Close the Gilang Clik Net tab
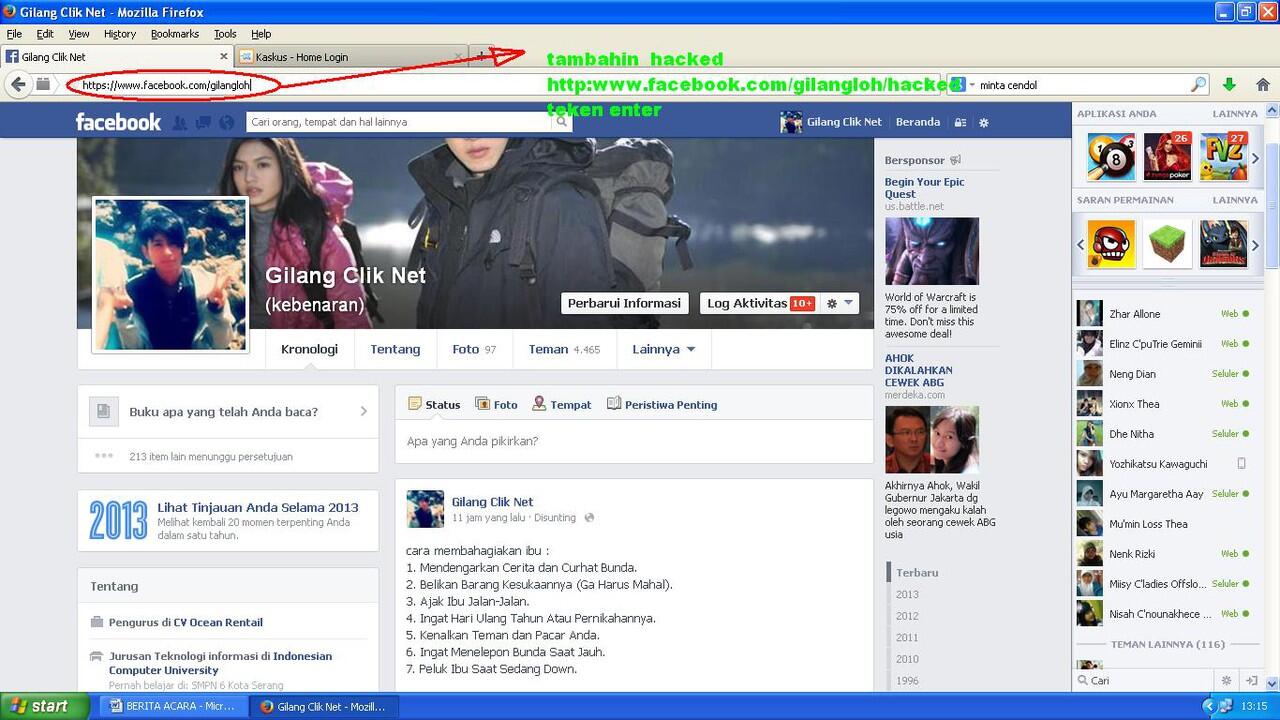 [224, 57]
